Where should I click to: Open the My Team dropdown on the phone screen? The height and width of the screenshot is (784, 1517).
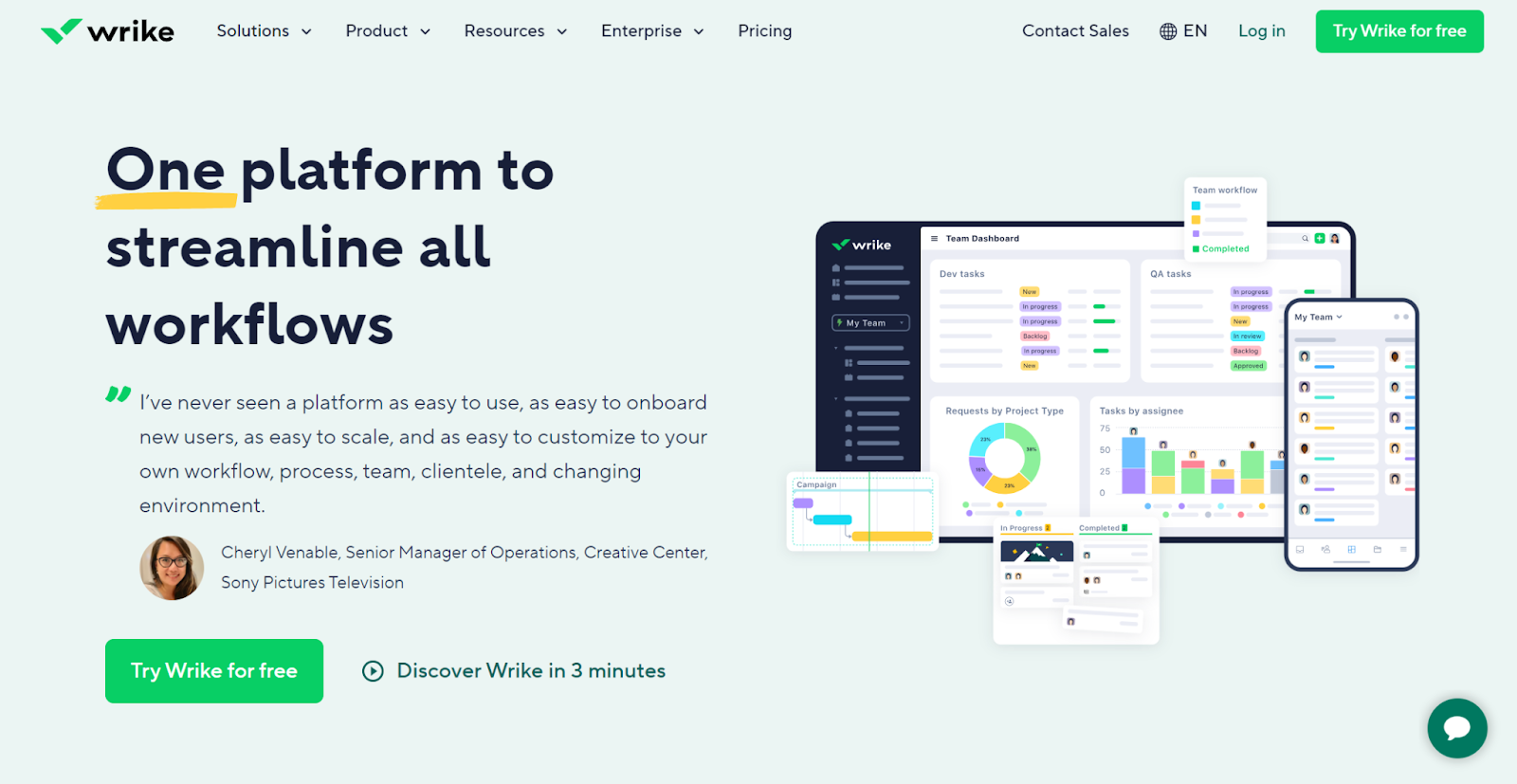pyautogui.click(x=1319, y=318)
